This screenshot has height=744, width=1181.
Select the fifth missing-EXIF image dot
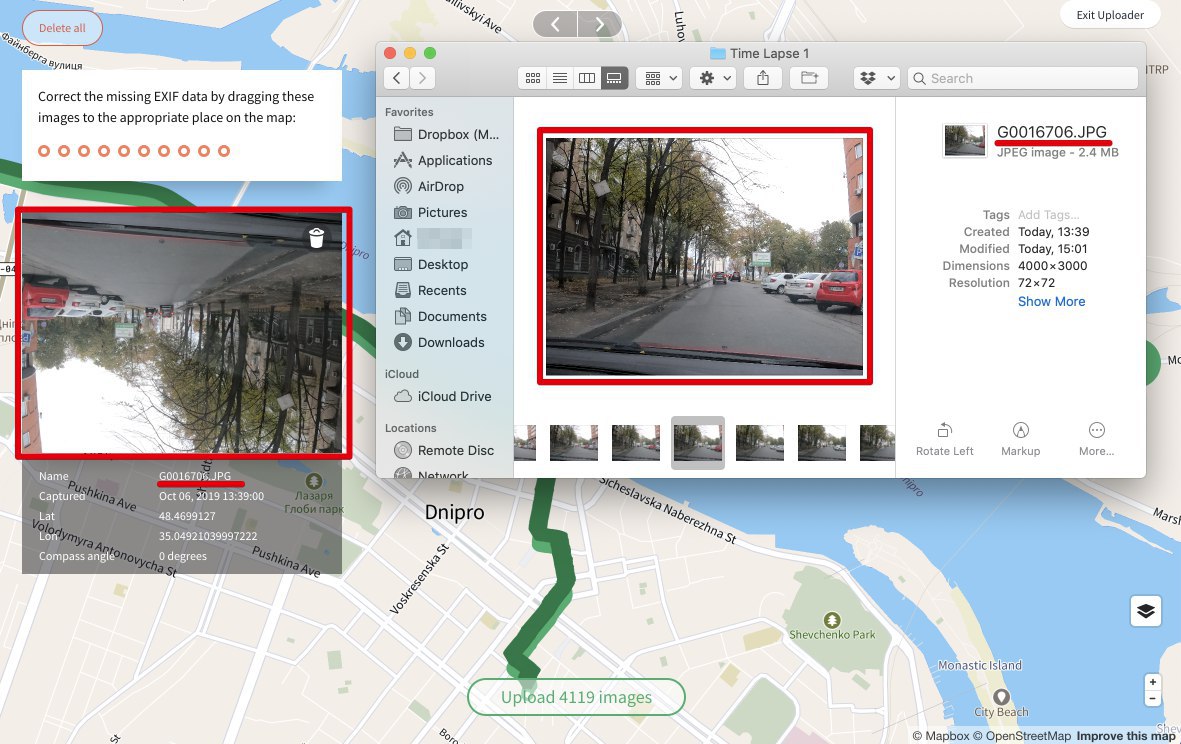point(124,151)
